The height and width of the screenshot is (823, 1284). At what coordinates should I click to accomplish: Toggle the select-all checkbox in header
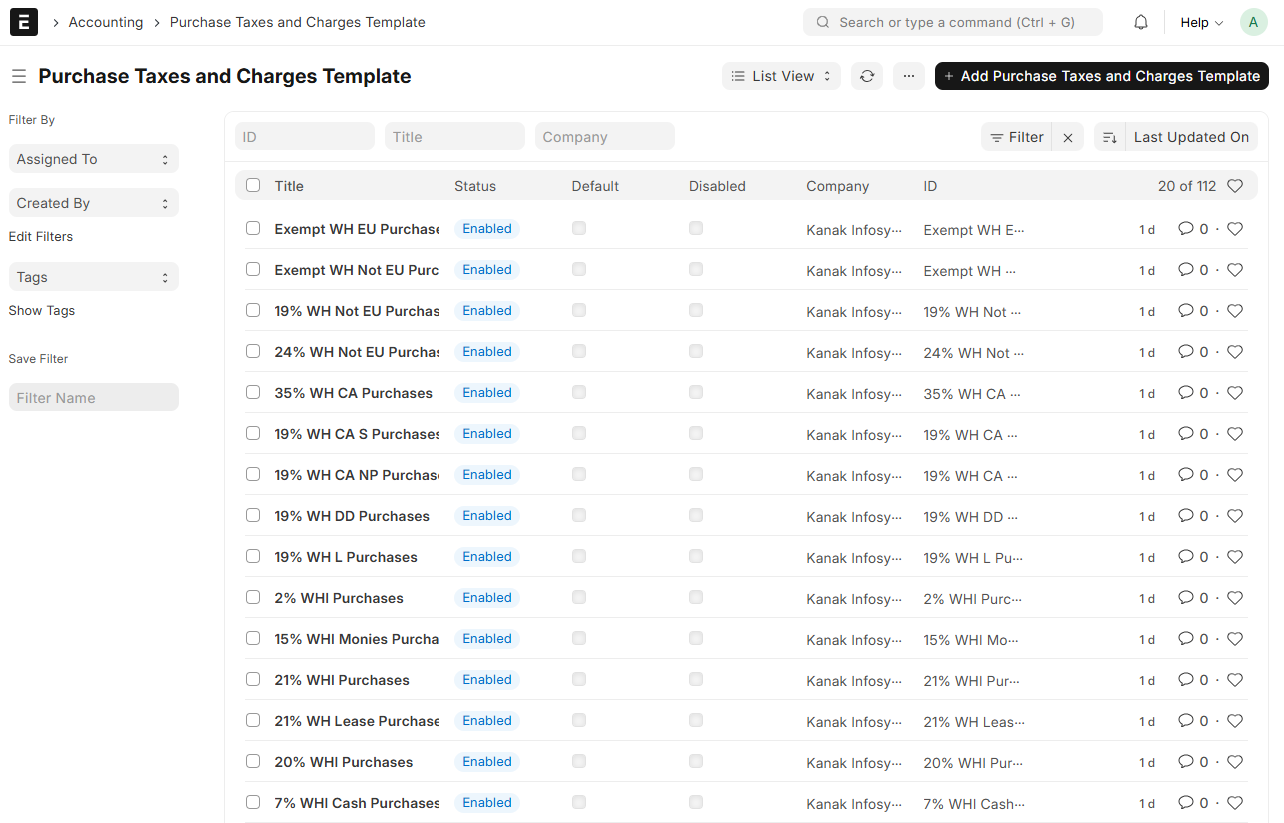(253, 185)
